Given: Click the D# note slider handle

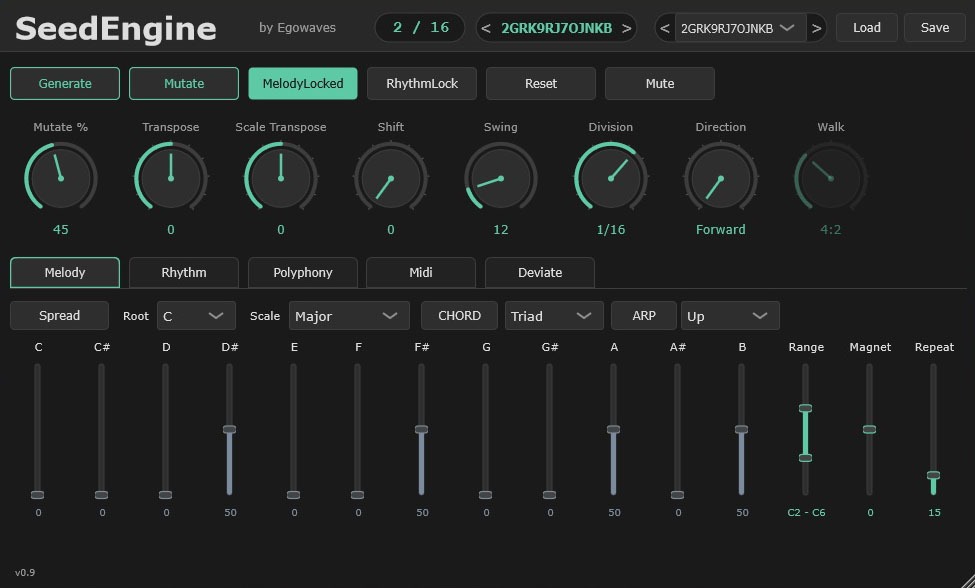Looking at the screenshot, I should 229,429.
